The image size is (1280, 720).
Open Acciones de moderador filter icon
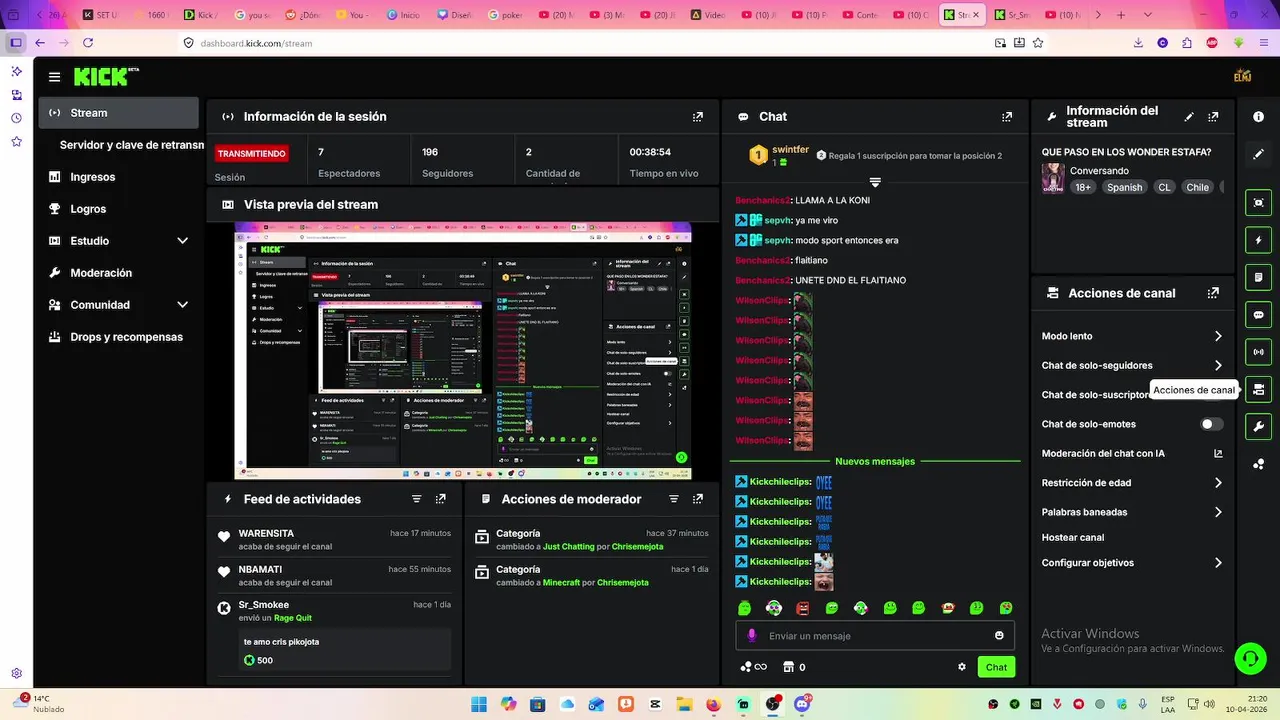click(x=674, y=499)
